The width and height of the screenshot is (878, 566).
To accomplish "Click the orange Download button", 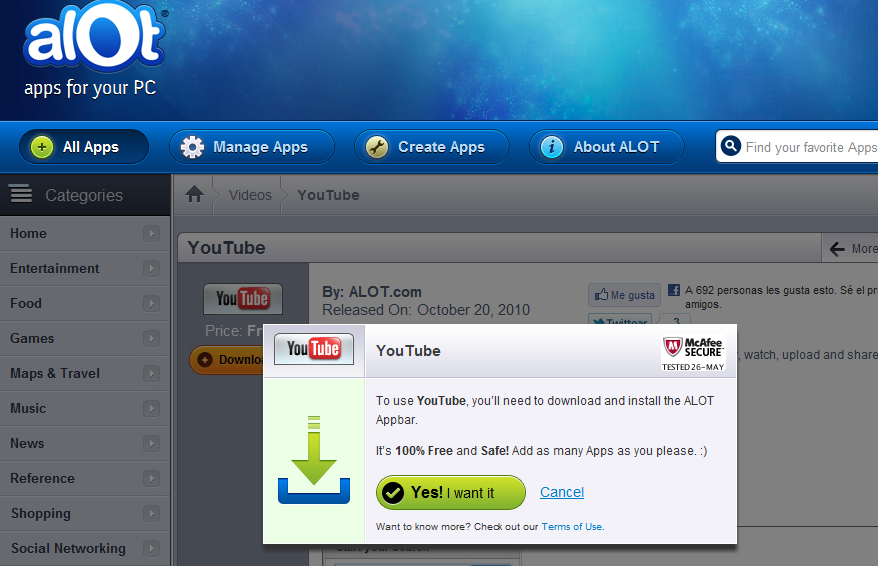I will point(227,359).
